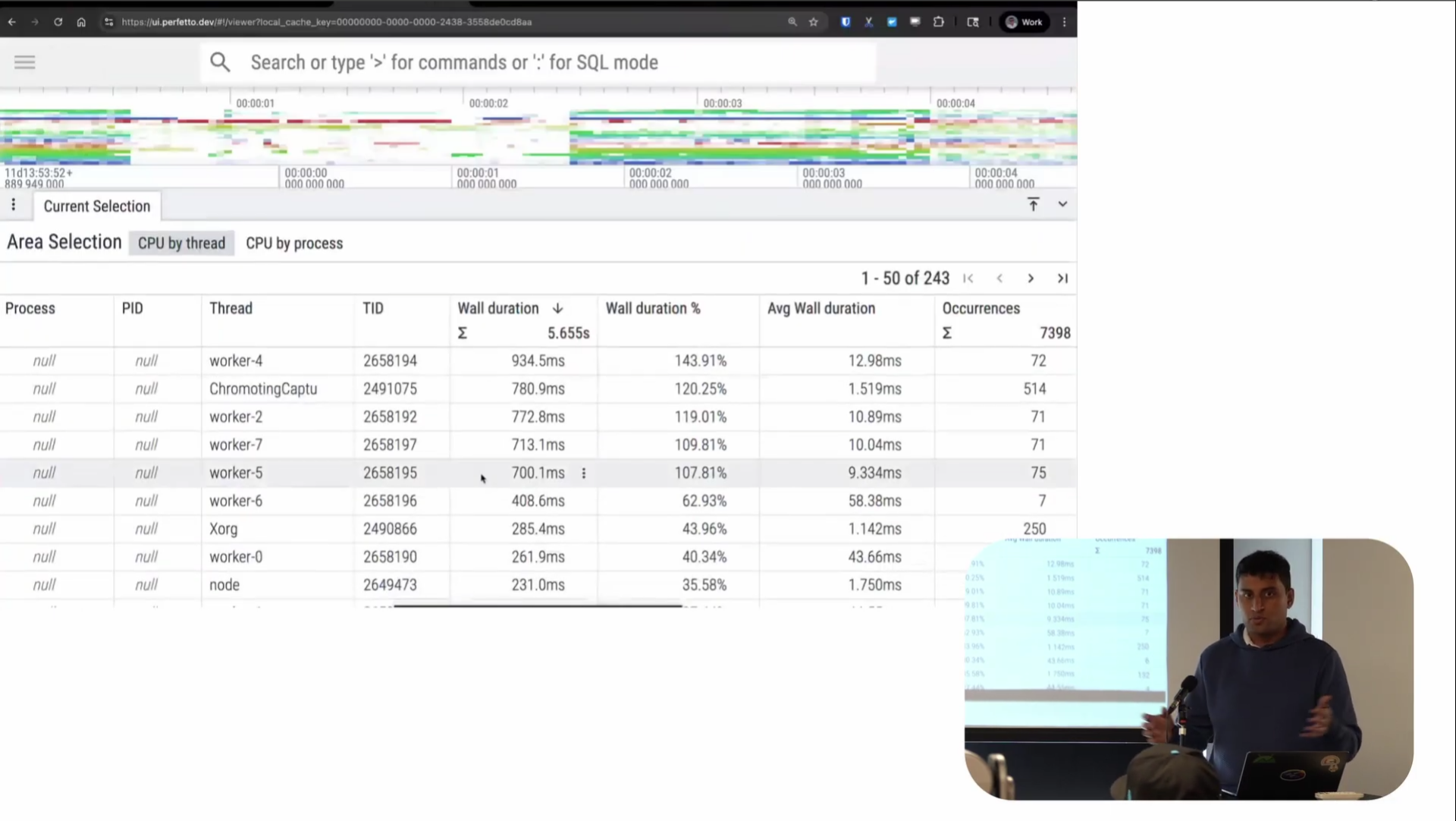Click the search magnifier icon in Perfetto

pos(220,62)
